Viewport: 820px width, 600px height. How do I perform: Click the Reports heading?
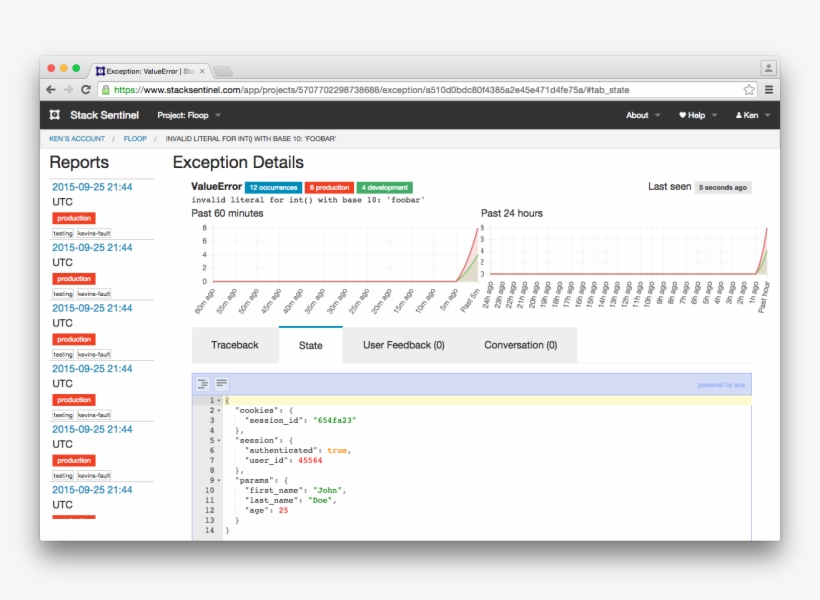(79, 162)
